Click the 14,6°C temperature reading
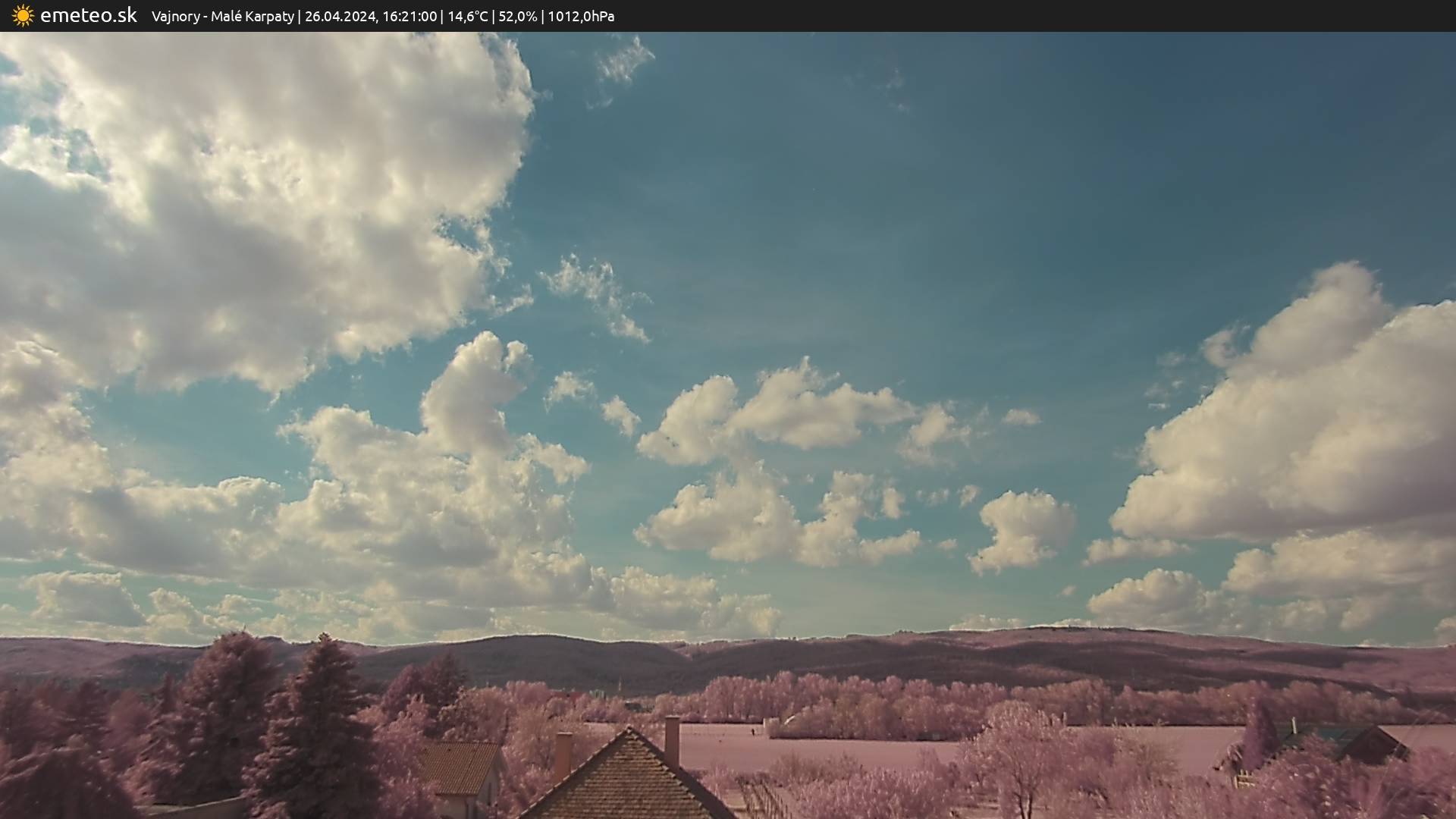The width and height of the screenshot is (1456, 819). [x=467, y=16]
